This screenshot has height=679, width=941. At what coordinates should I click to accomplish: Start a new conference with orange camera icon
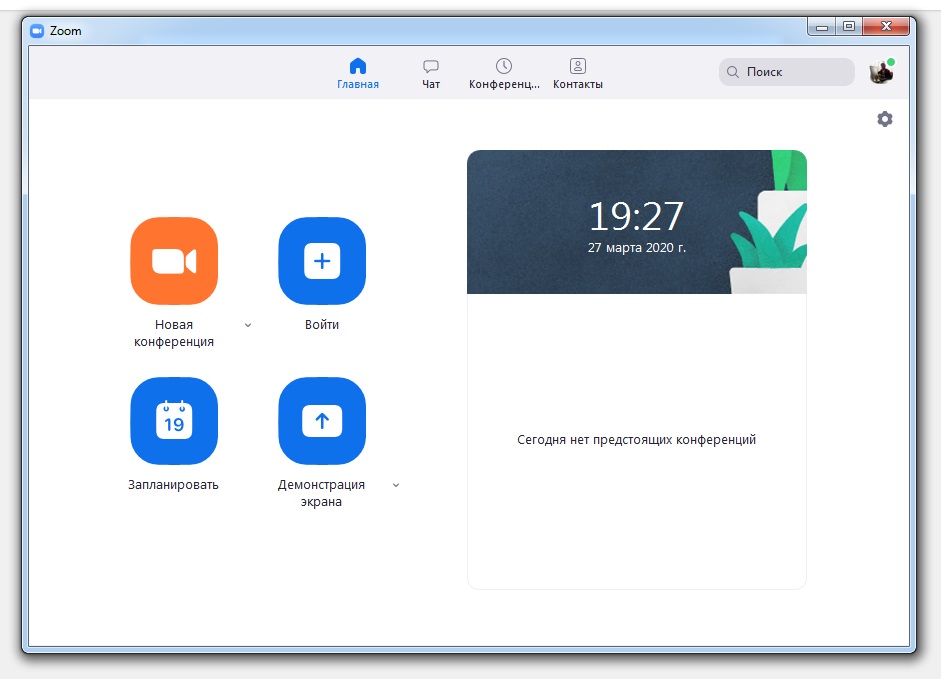[174, 261]
